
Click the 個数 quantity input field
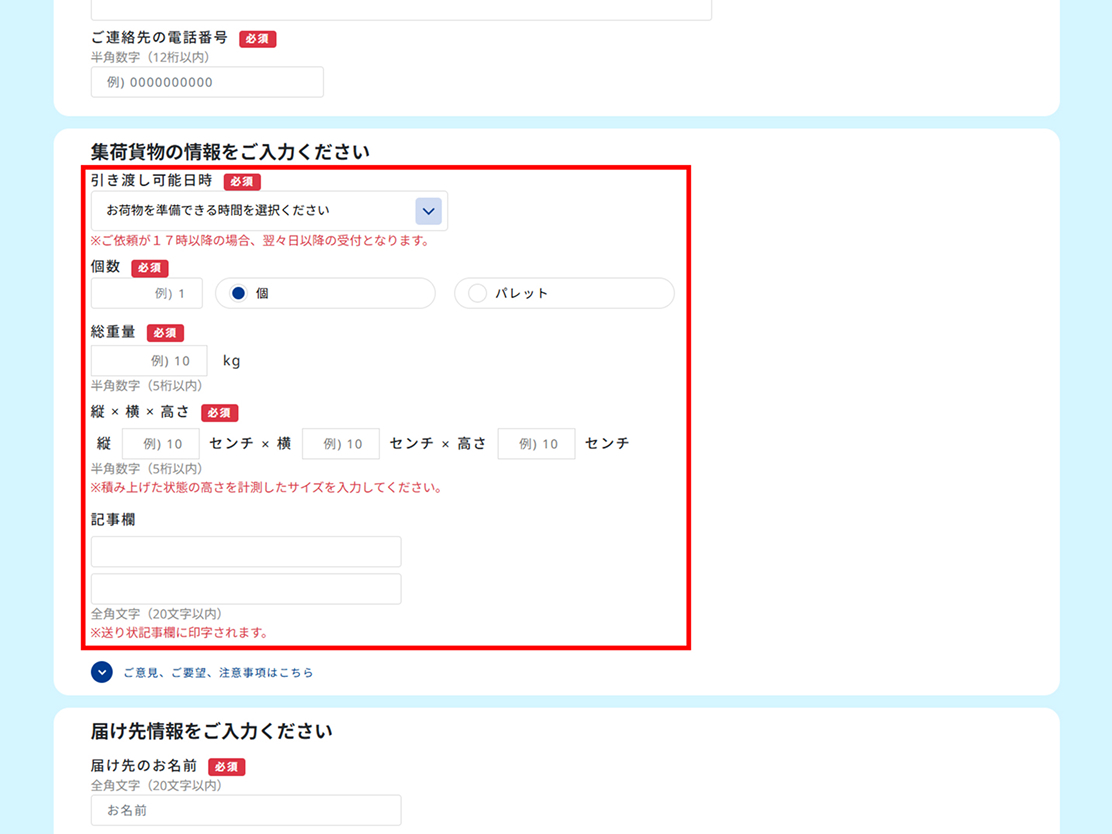(147, 293)
